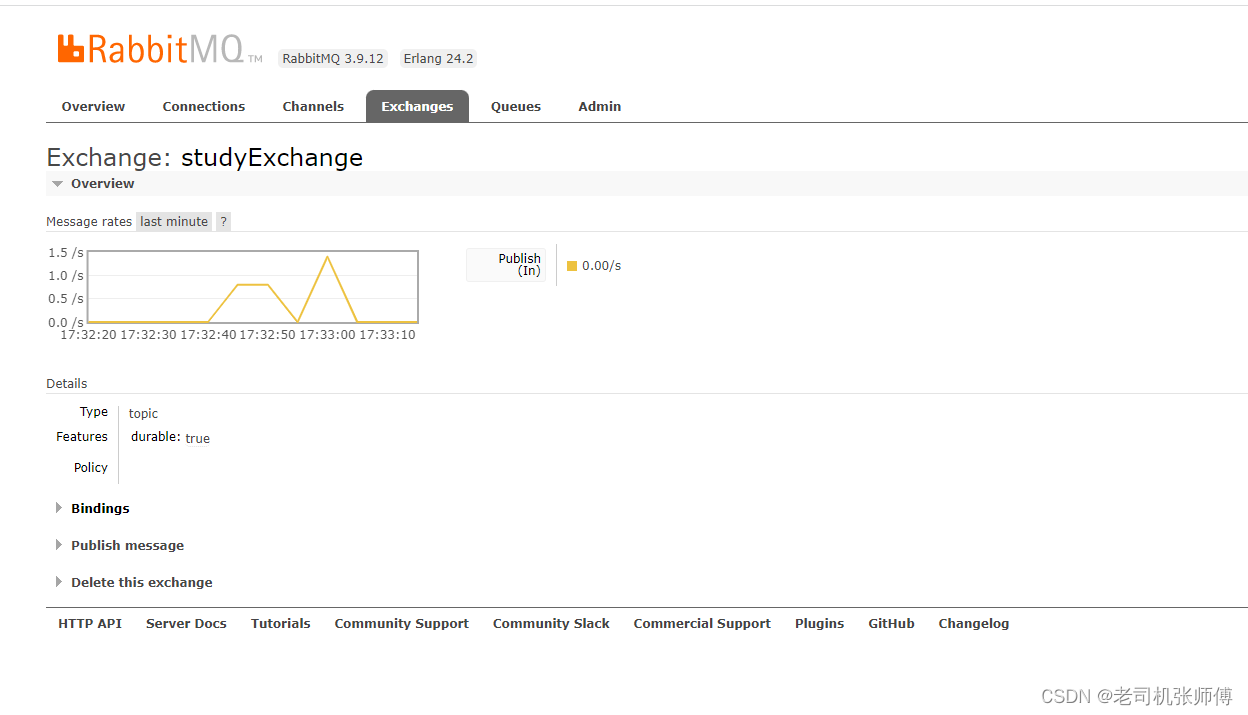Click the RabbitMQ logo
The height and width of the screenshot is (715, 1248).
click(x=160, y=50)
